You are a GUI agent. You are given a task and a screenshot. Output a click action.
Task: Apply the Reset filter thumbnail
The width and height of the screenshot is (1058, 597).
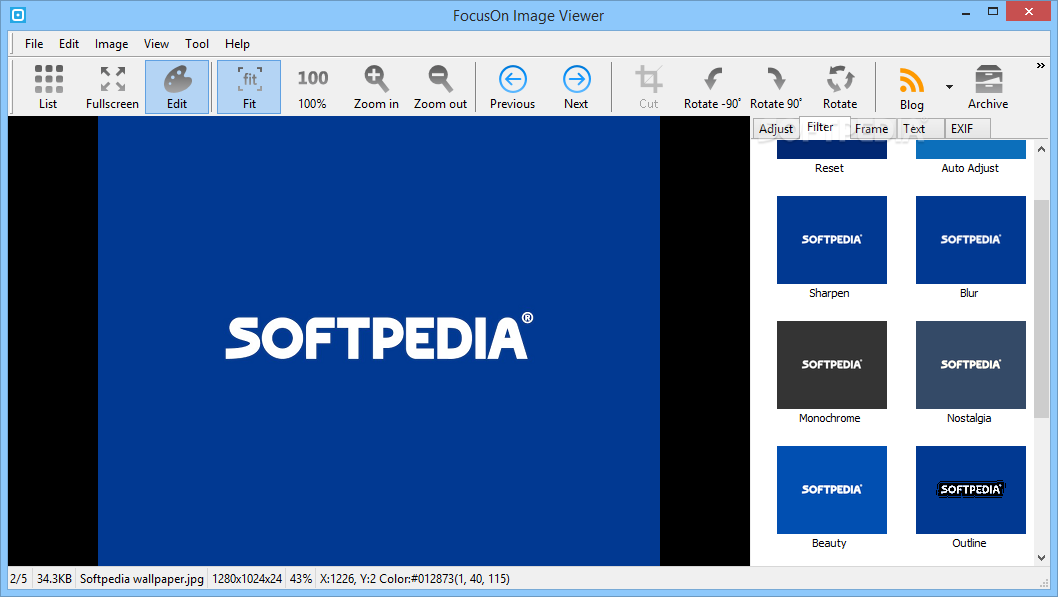tap(831, 150)
